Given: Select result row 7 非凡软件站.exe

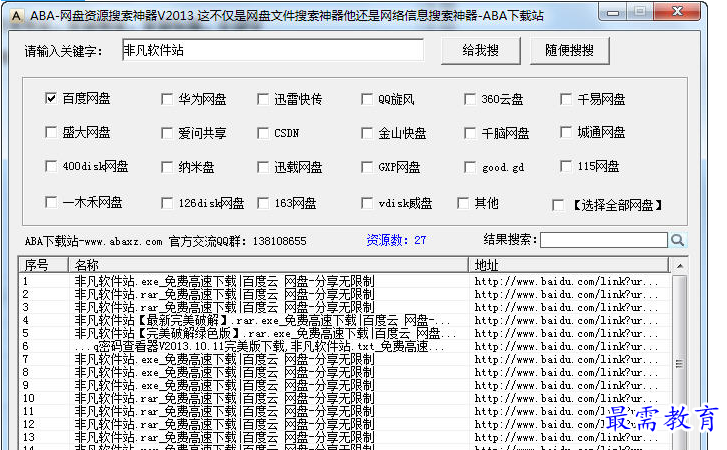Looking at the screenshot, I should 344,359.
